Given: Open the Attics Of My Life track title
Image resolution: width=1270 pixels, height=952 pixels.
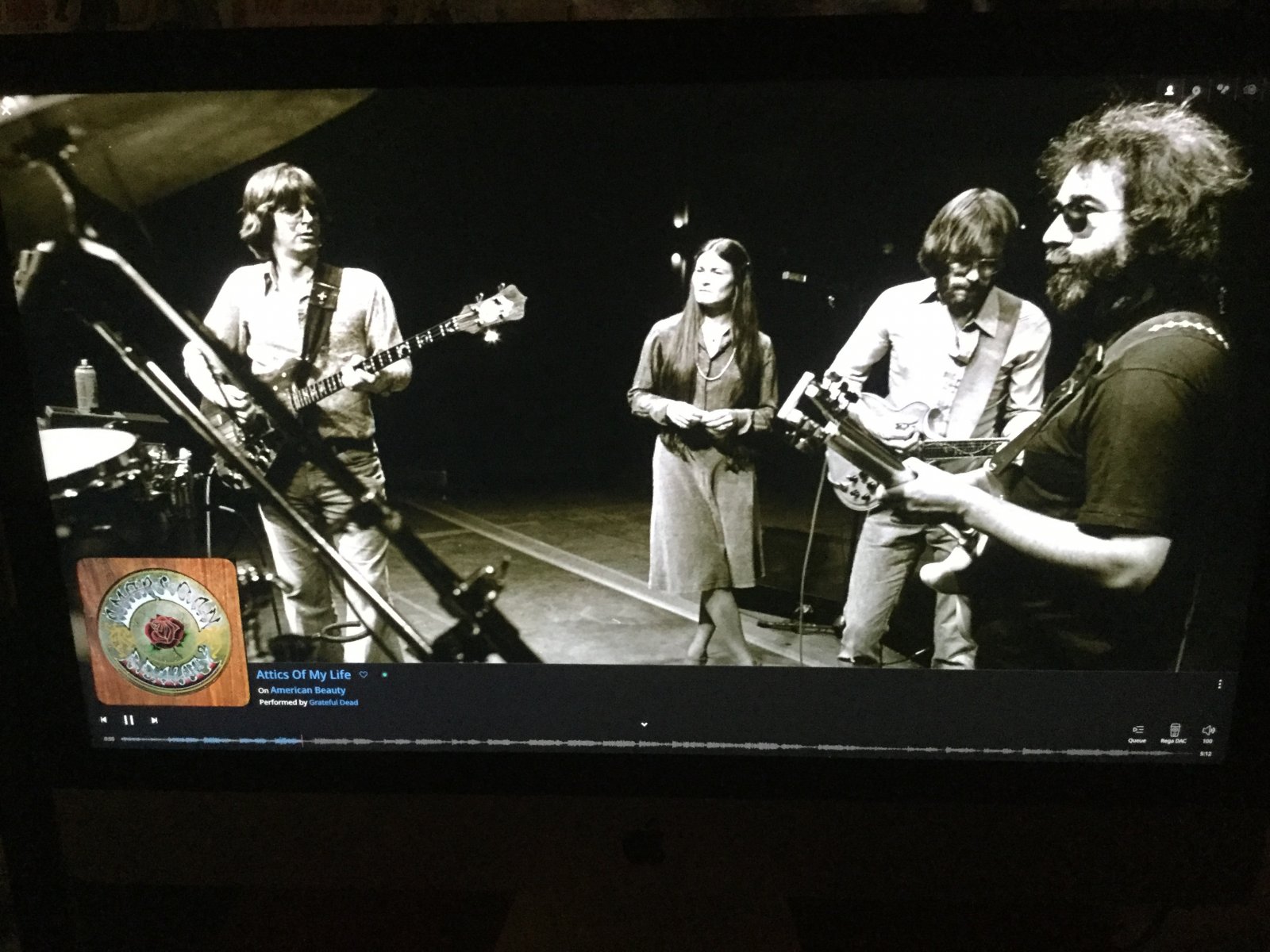Looking at the screenshot, I should [x=303, y=675].
